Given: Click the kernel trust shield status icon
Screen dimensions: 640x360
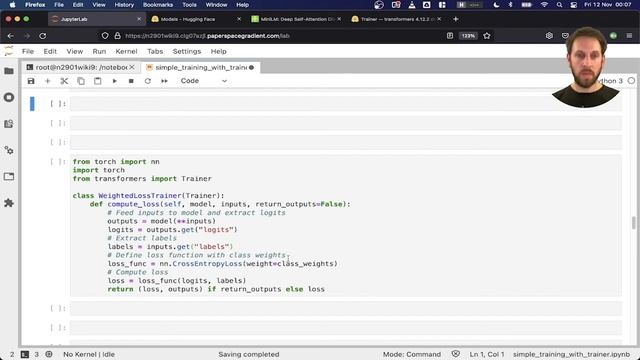Looking at the screenshot, I should coord(456,354).
